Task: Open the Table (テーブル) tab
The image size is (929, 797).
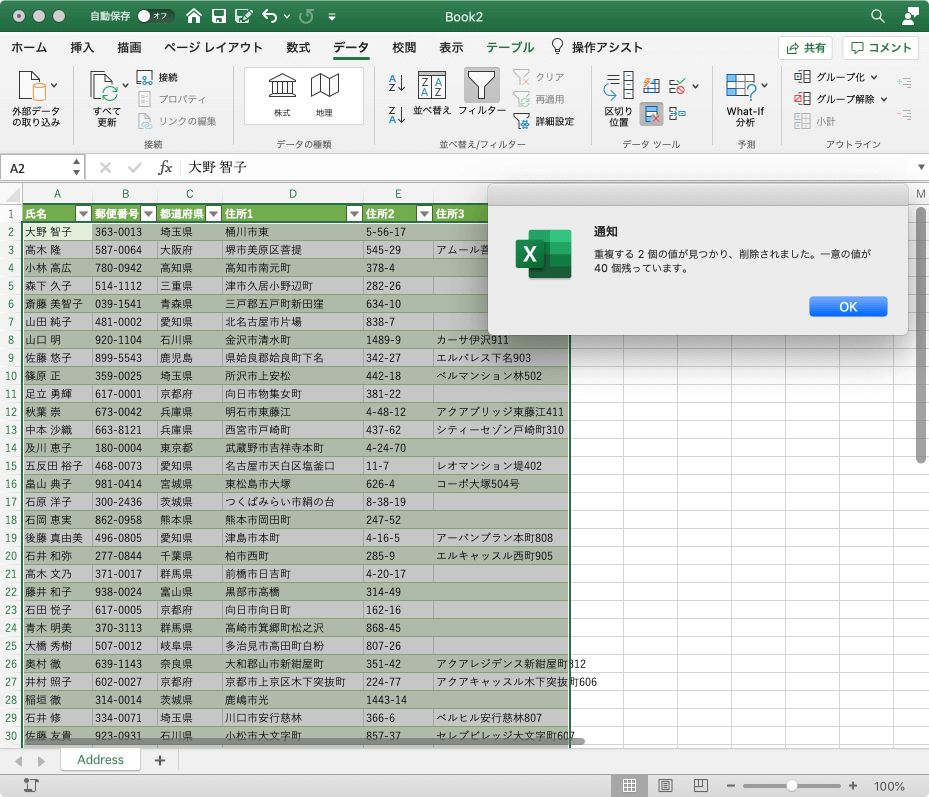Action: [510, 47]
